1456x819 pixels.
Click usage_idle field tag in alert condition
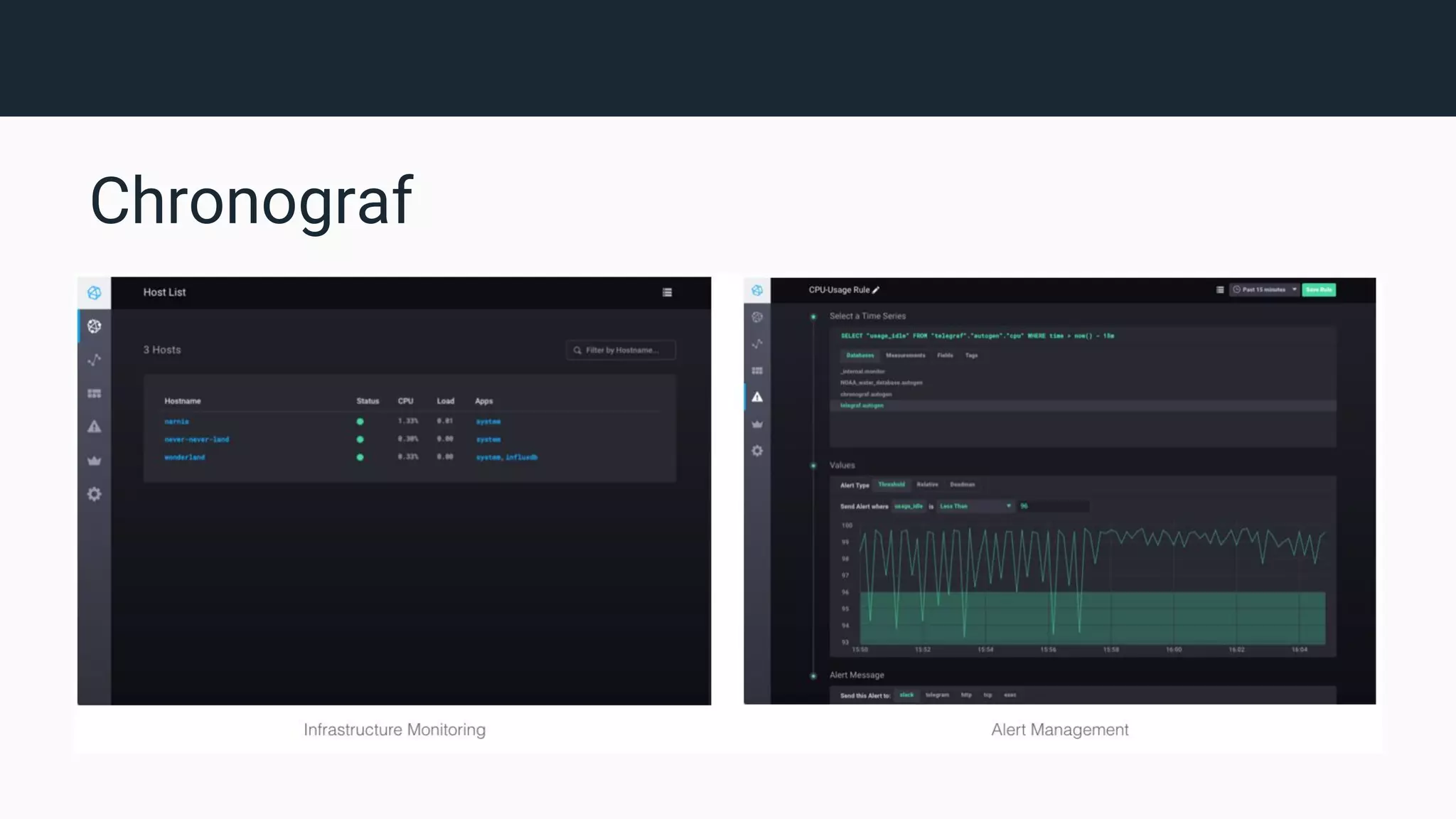click(x=909, y=506)
